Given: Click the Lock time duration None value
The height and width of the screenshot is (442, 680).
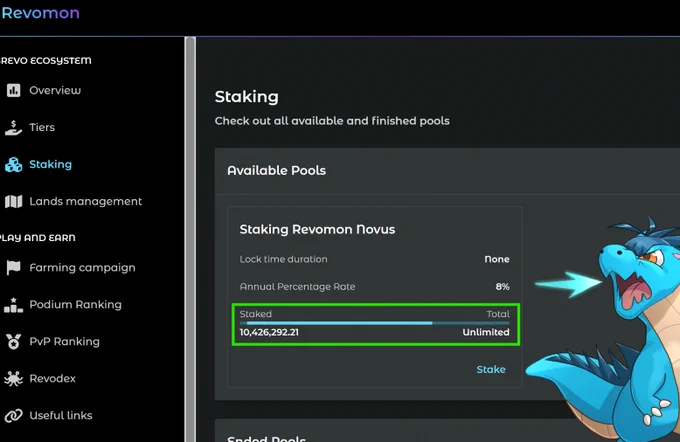Looking at the screenshot, I should coord(497,259).
